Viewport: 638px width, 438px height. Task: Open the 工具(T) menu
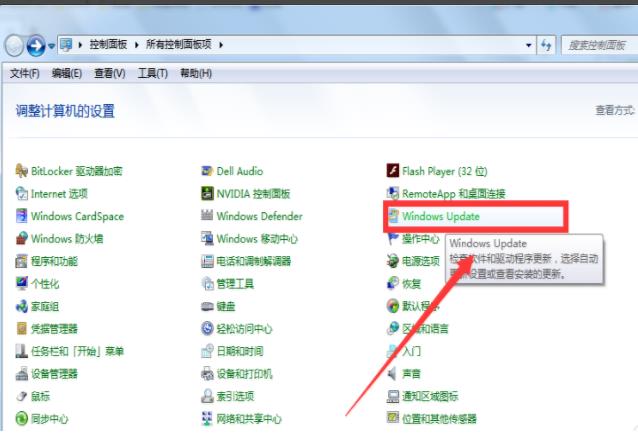click(153, 74)
